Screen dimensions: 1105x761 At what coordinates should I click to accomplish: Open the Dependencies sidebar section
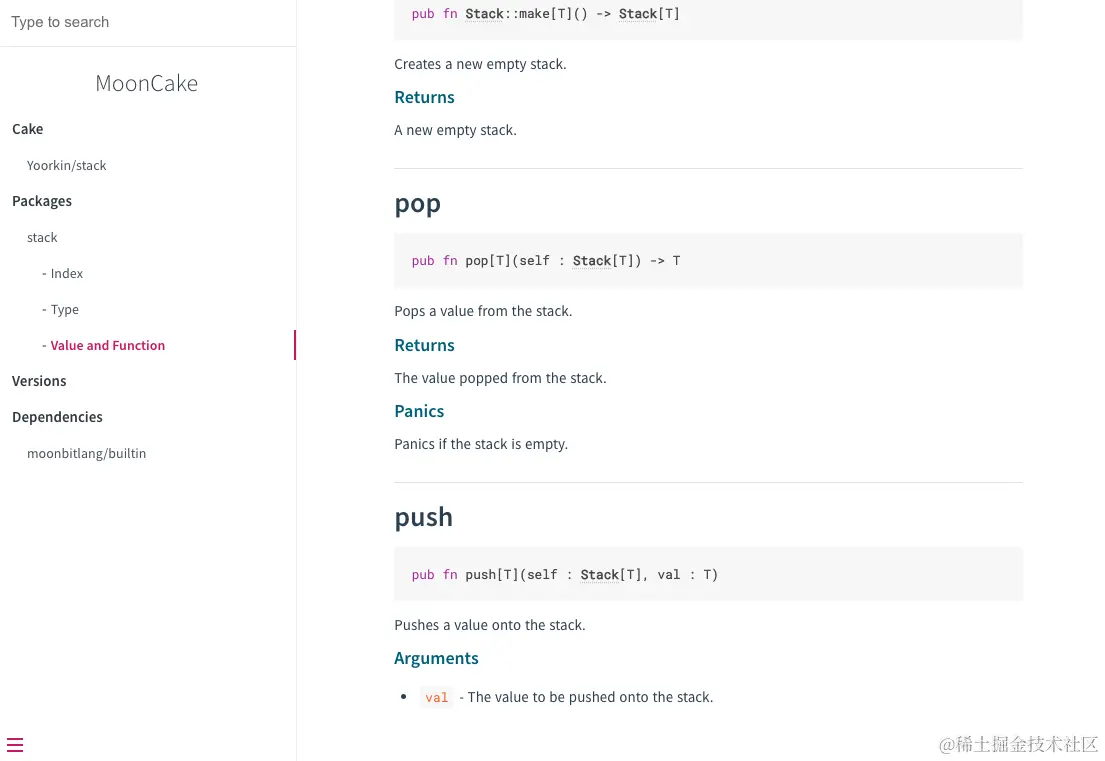(x=57, y=417)
